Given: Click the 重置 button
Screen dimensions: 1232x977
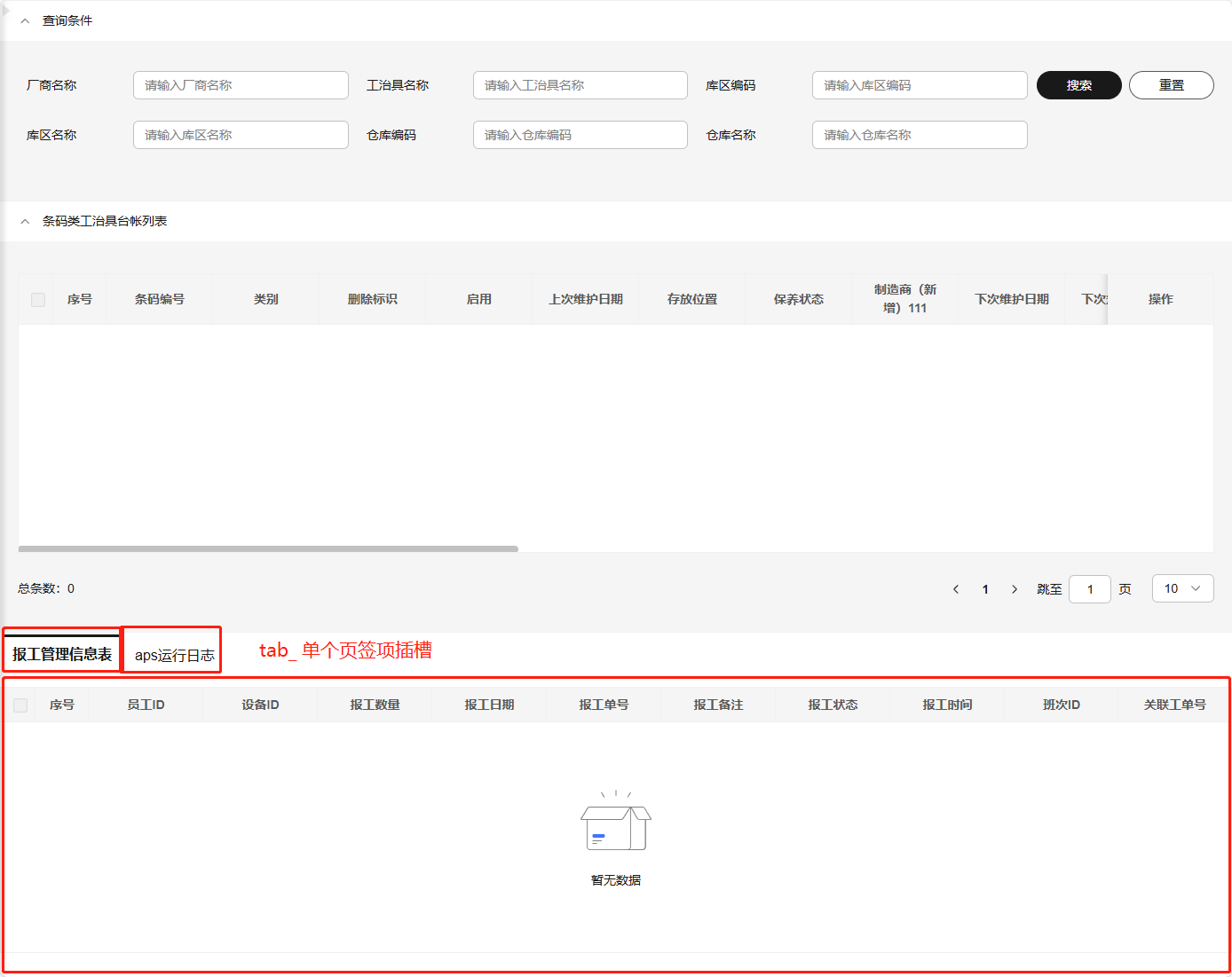Looking at the screenshot, I should coord(1171,85).
